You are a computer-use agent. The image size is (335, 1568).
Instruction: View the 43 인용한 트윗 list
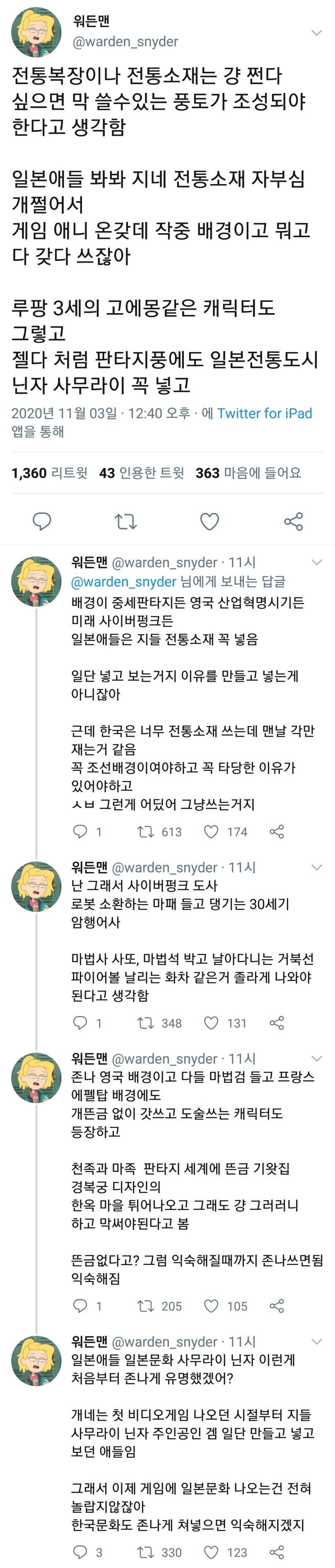(141, 473)
